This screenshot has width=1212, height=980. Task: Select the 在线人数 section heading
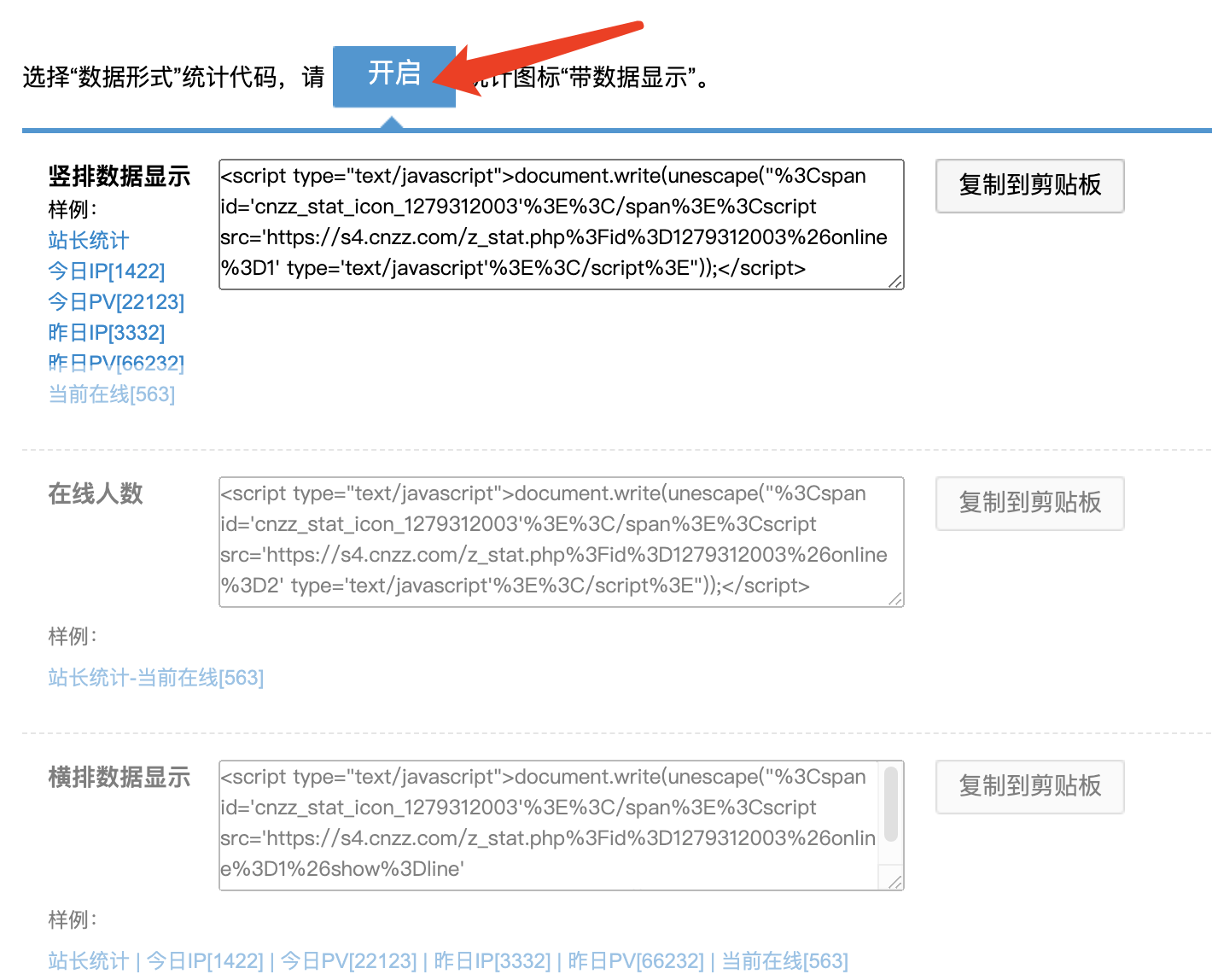tap(96, 494)
